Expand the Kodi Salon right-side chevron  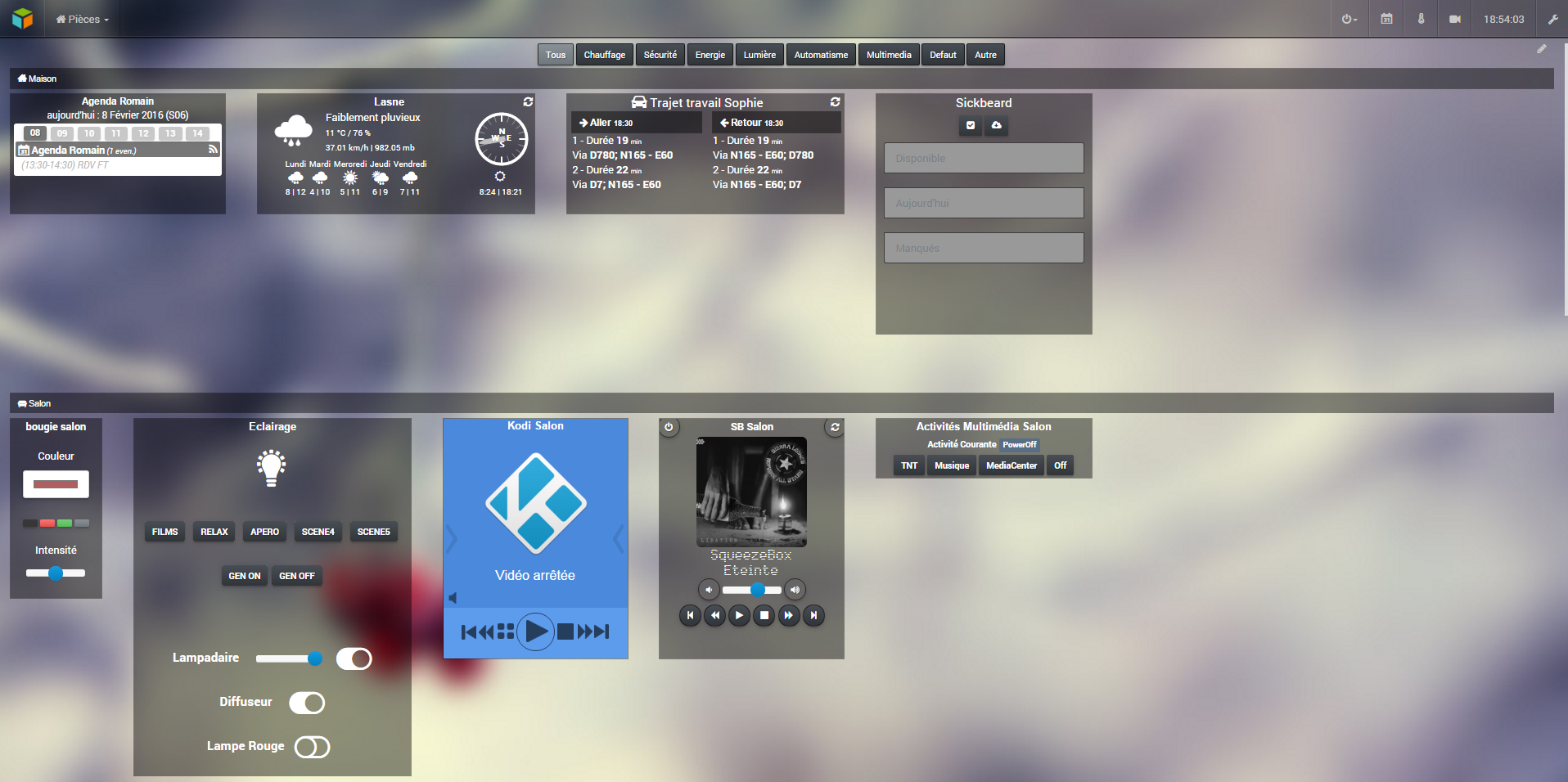coord(619,538)
